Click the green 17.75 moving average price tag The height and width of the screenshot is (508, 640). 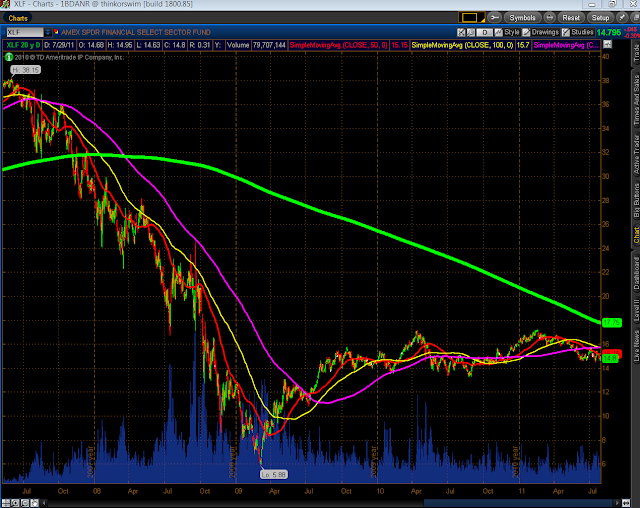point(611,323)
